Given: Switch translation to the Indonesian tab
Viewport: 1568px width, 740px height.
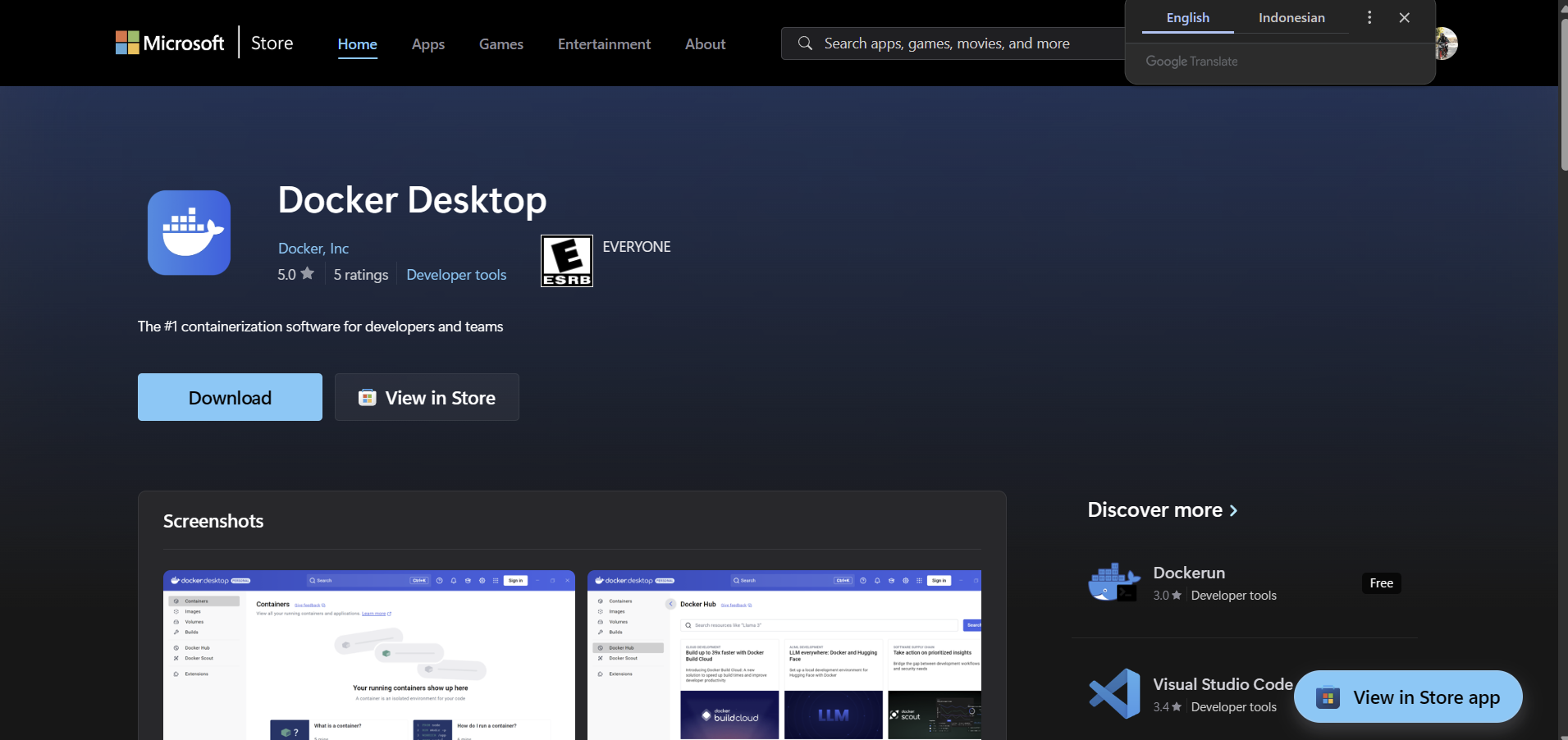Looking at the screenshot, I should (x=1291, y=18).
